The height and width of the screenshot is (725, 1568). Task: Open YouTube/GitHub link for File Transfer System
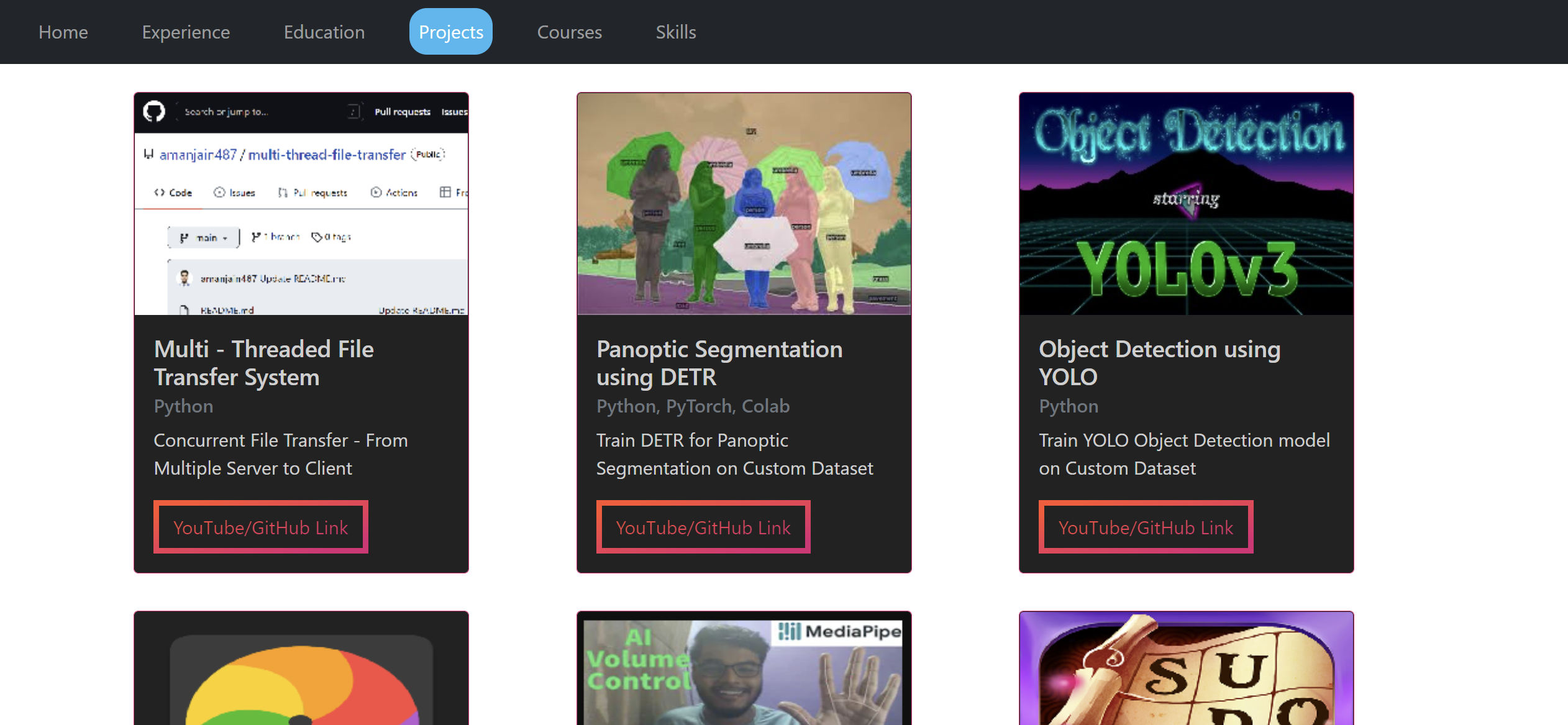260,527
